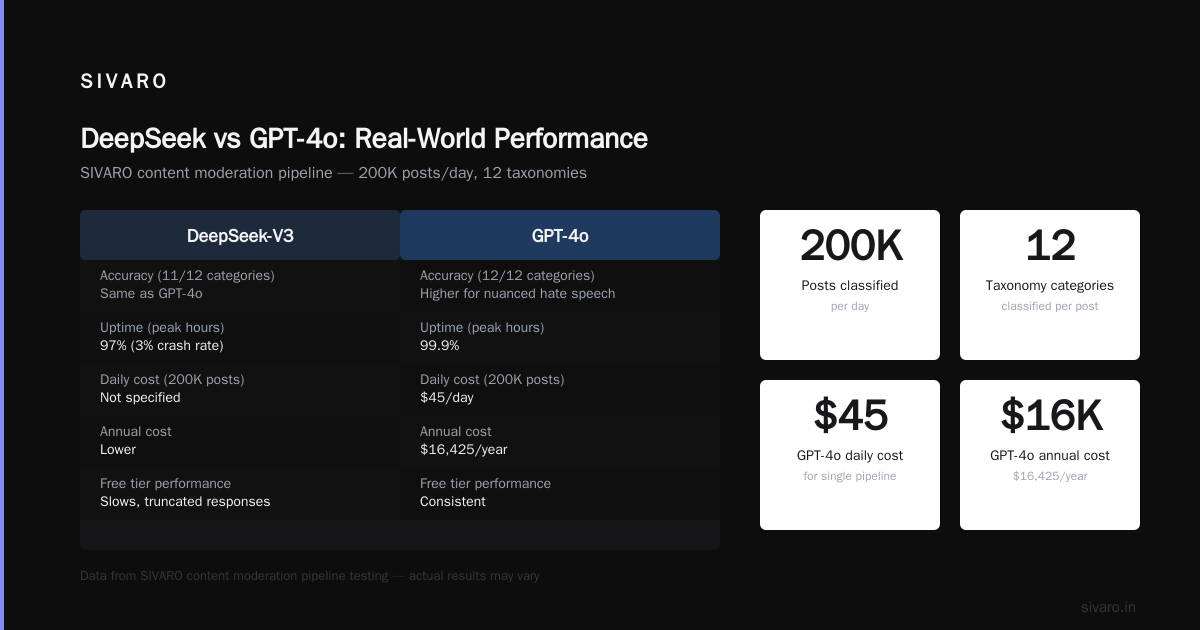Viewport: 1200px width, 630px height.
Task: Click 'GPT-4o daily cost' label
Action: pyautogui.click(x=850, y=455)
